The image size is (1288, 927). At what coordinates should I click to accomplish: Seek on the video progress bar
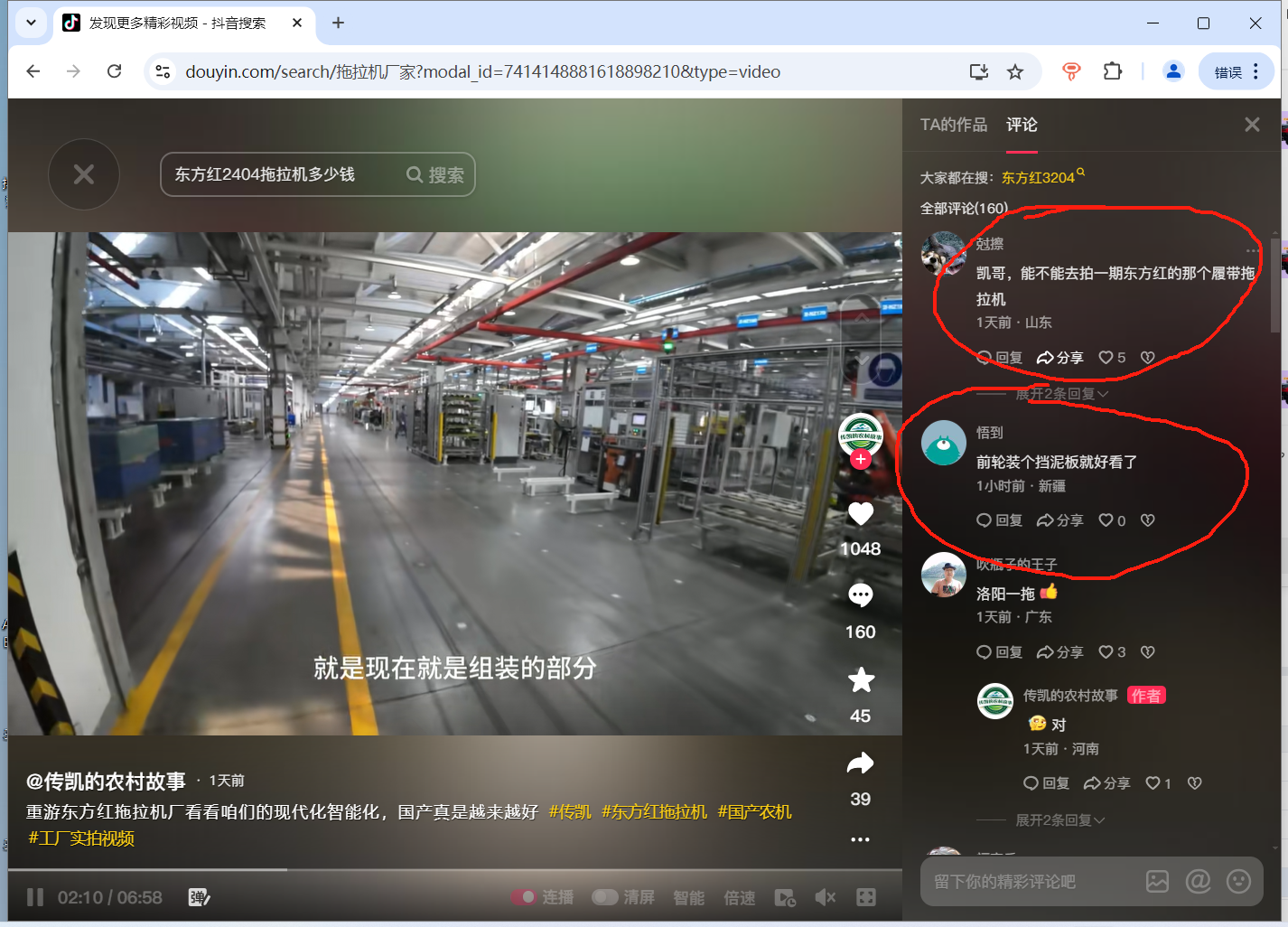455,870
